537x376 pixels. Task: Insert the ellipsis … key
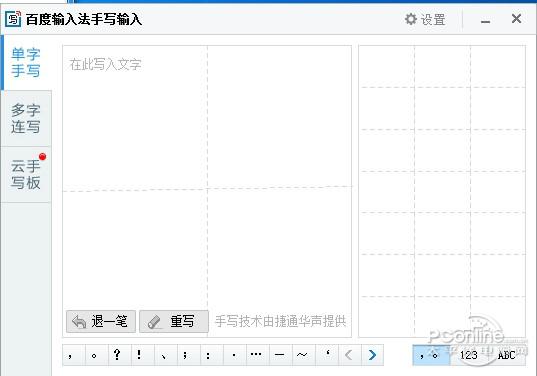[258, 355]
